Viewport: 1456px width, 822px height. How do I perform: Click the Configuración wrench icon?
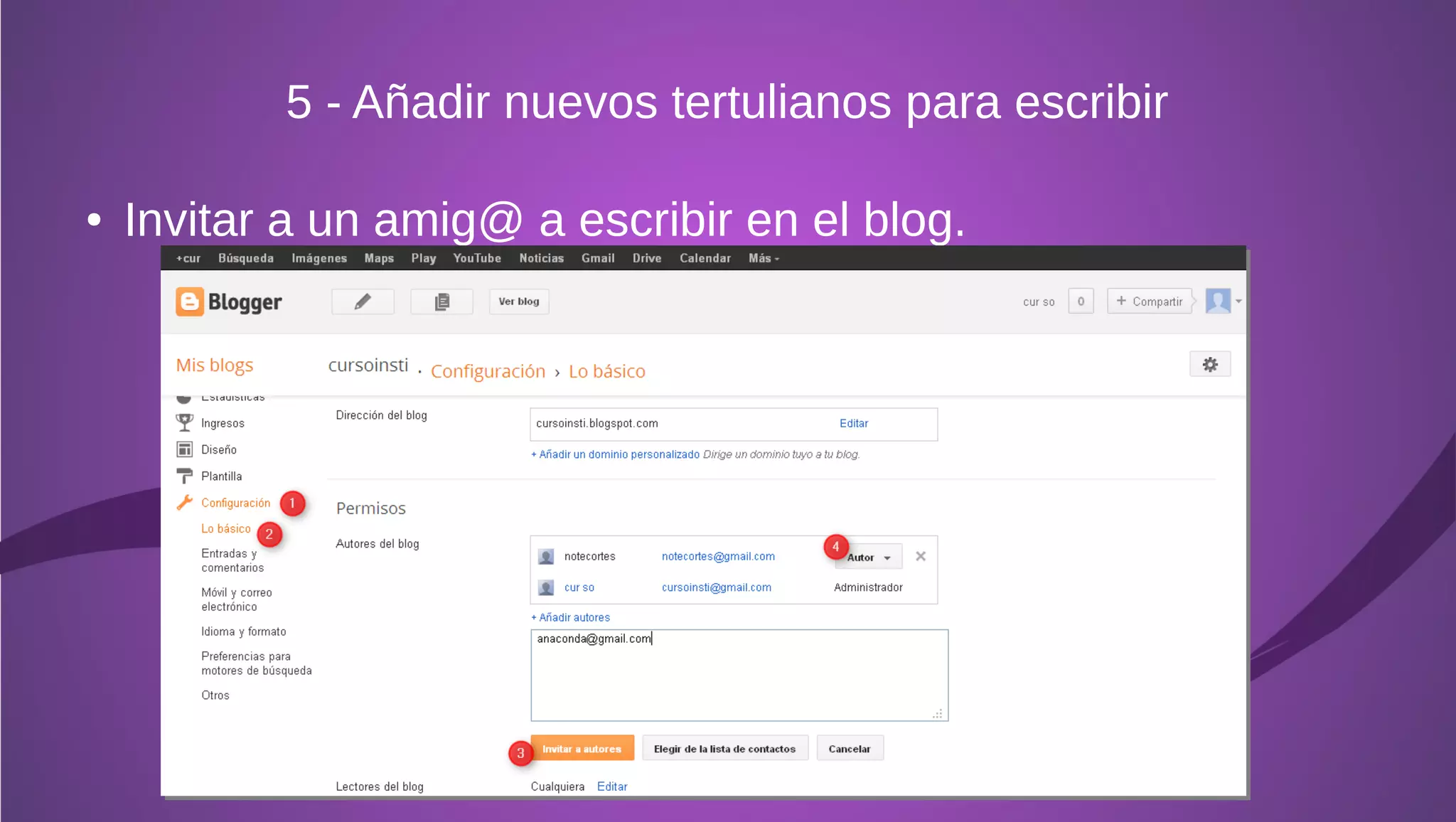click(x=184, y=502)
